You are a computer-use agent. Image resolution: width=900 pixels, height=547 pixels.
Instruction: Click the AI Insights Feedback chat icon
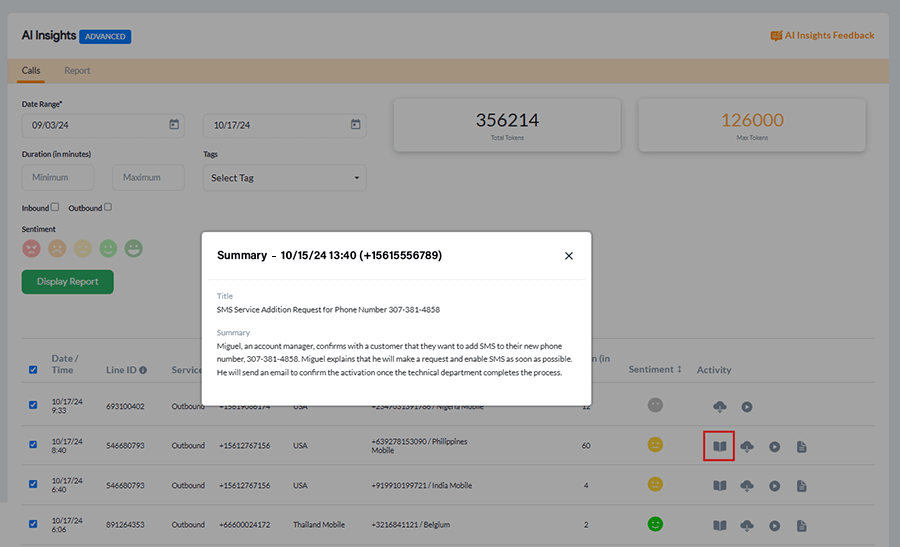point(776,36)
